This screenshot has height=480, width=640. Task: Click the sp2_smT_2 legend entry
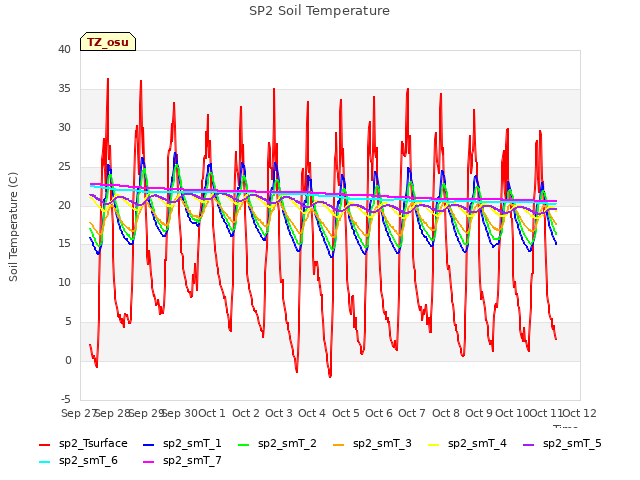pos(277,443)
